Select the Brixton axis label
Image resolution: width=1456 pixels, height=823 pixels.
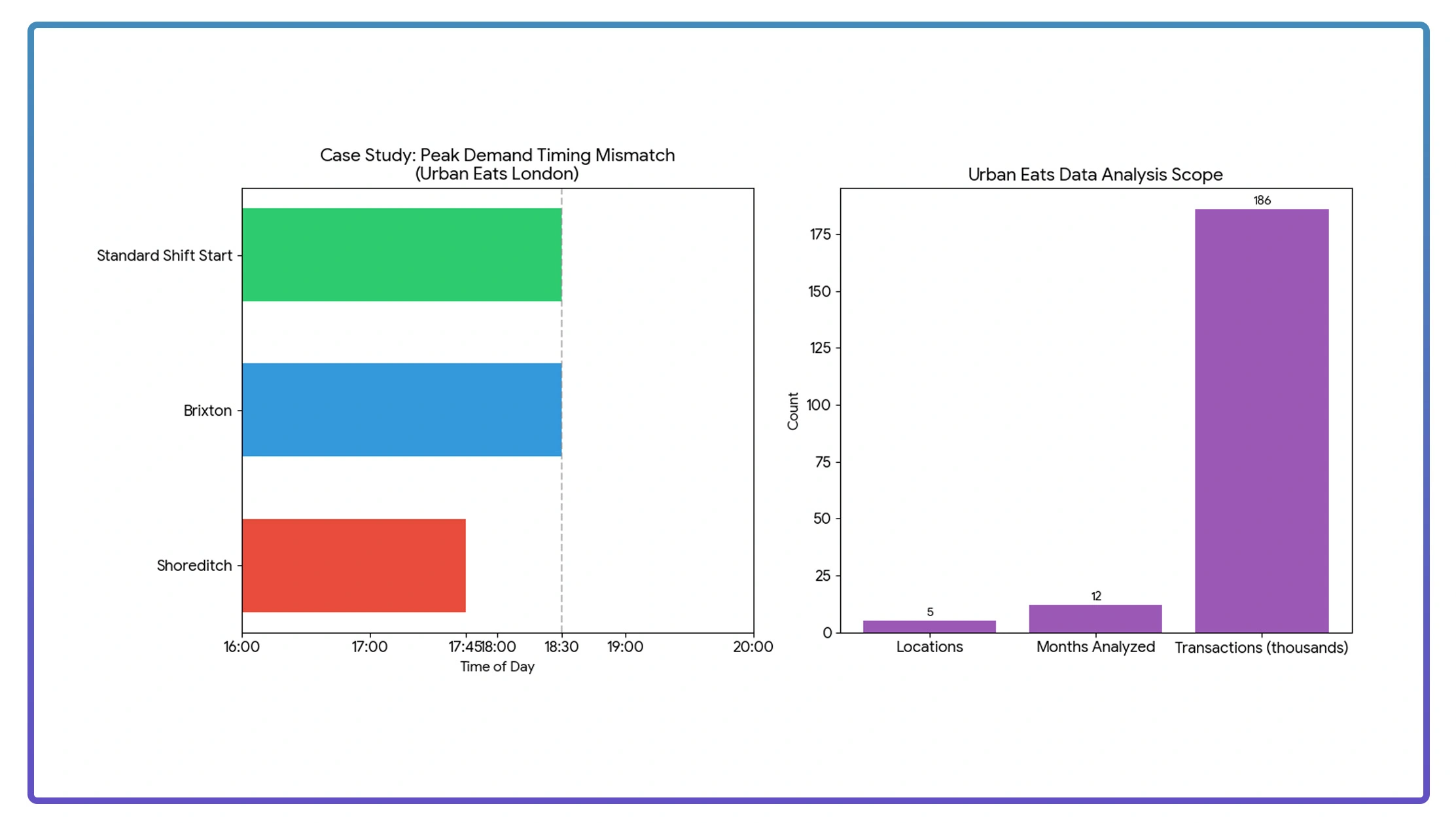[207, 411]
